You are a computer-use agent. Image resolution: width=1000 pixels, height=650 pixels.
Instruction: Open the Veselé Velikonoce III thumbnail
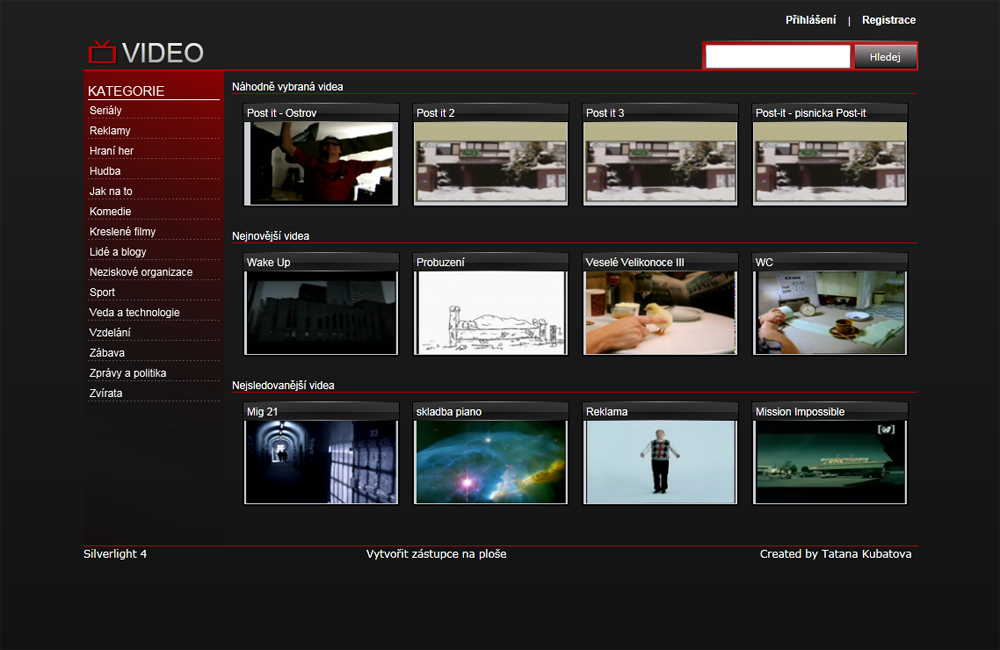[x=660, y=313]
